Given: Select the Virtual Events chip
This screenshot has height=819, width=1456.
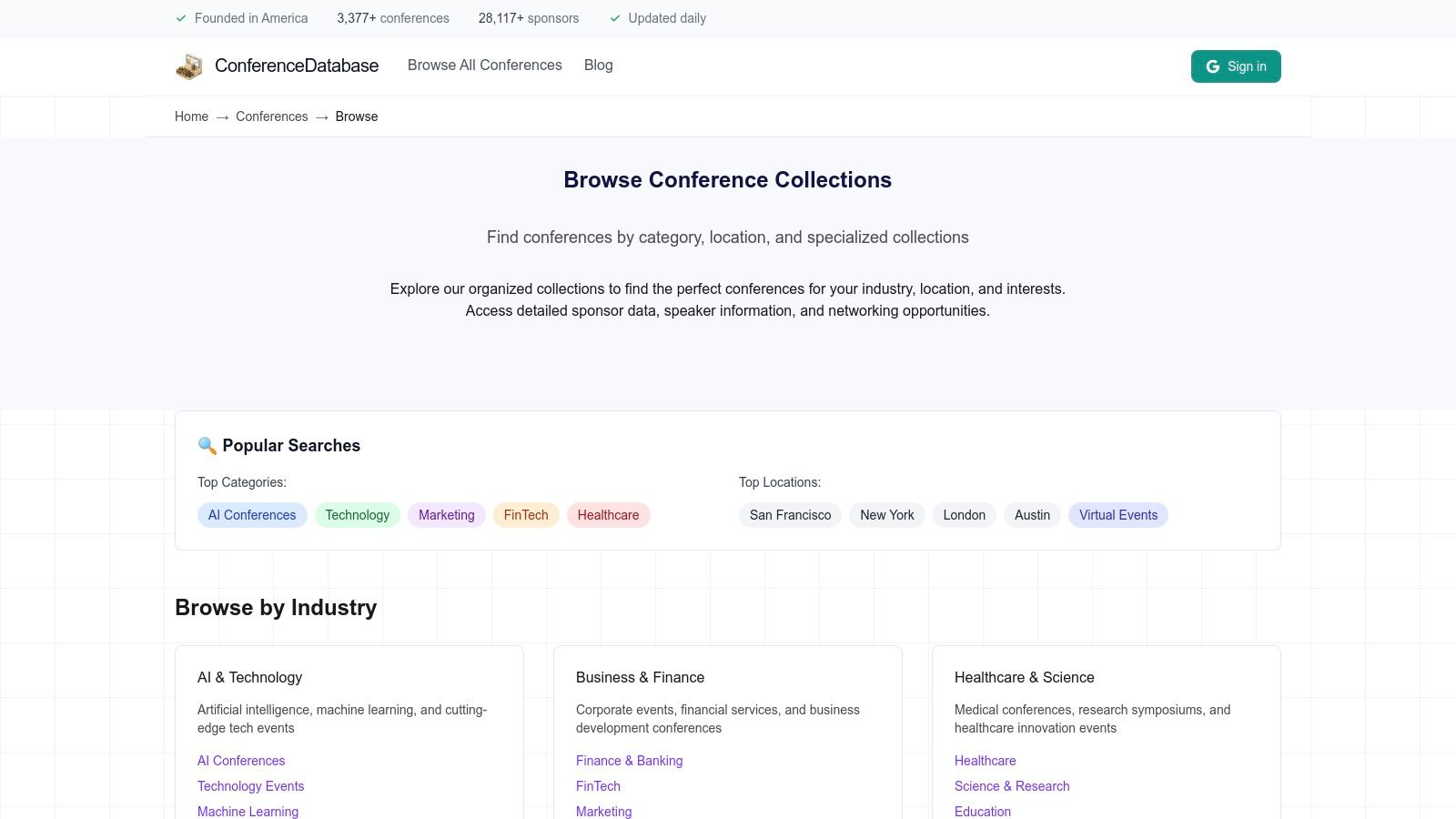Looking at the screenshot, I should pyautogui.click(x=1118, y=515).
